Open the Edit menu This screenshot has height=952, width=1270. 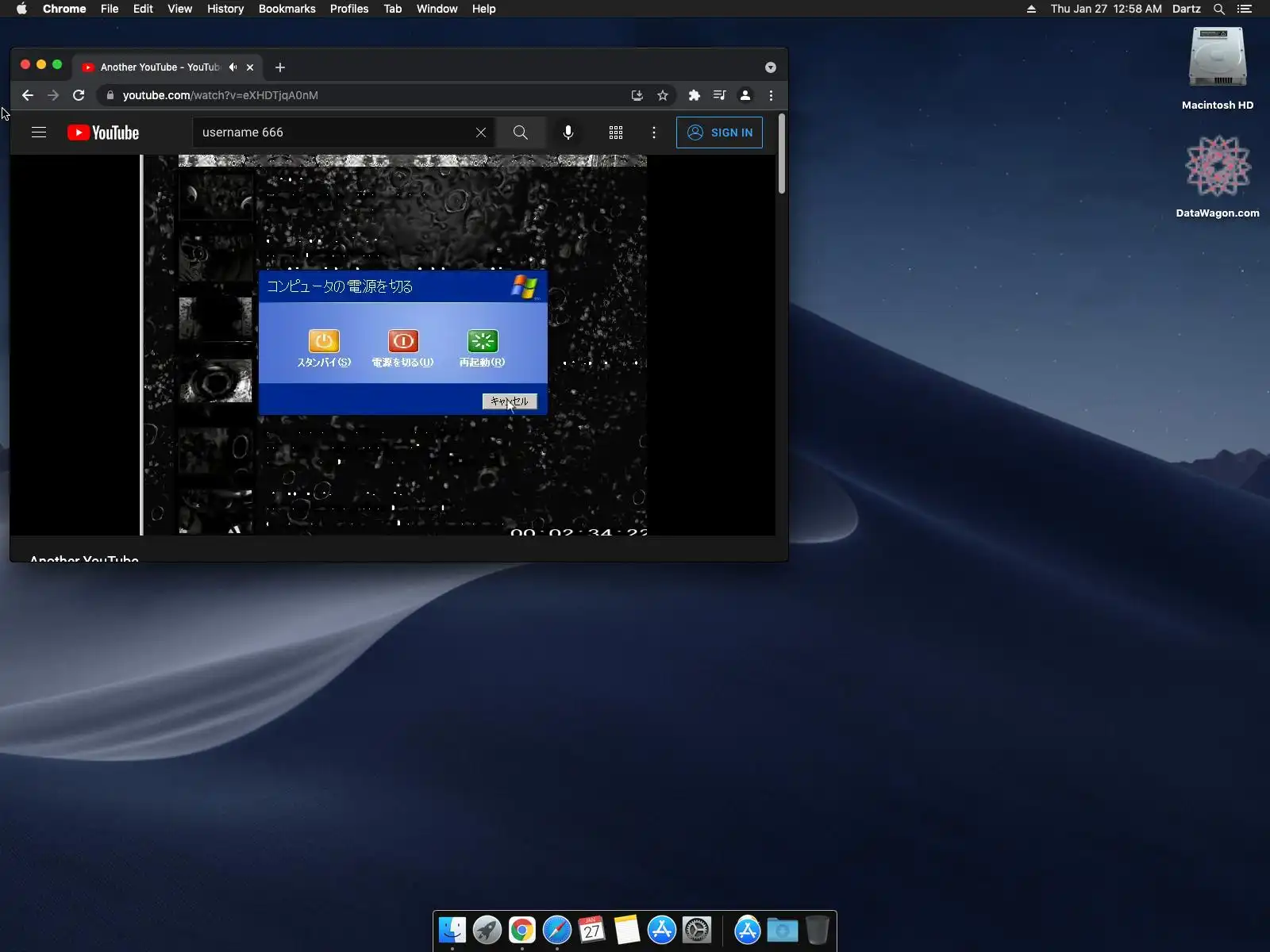(x=143, y=9)
